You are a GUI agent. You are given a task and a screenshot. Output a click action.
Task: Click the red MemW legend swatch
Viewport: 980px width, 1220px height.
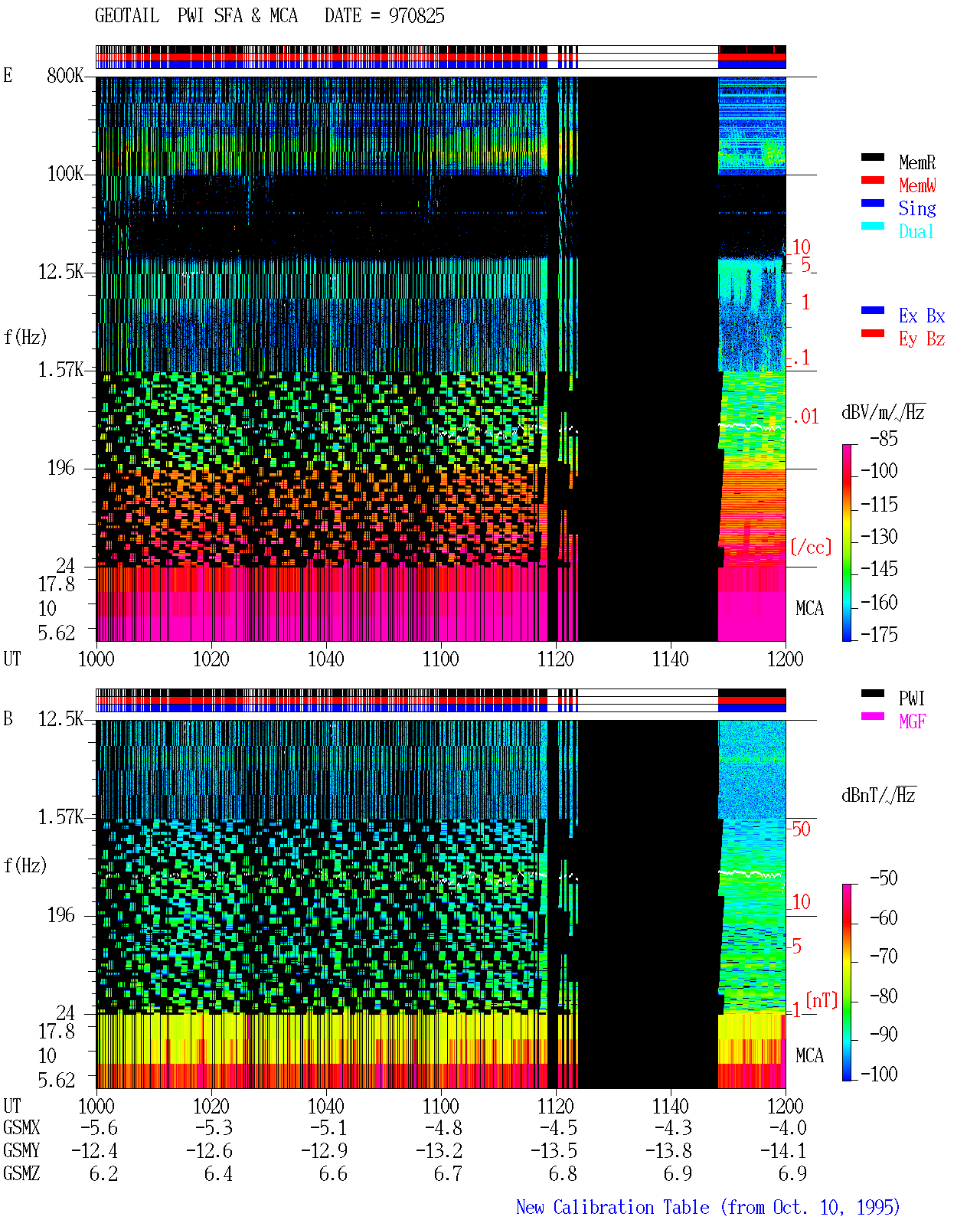873,180
